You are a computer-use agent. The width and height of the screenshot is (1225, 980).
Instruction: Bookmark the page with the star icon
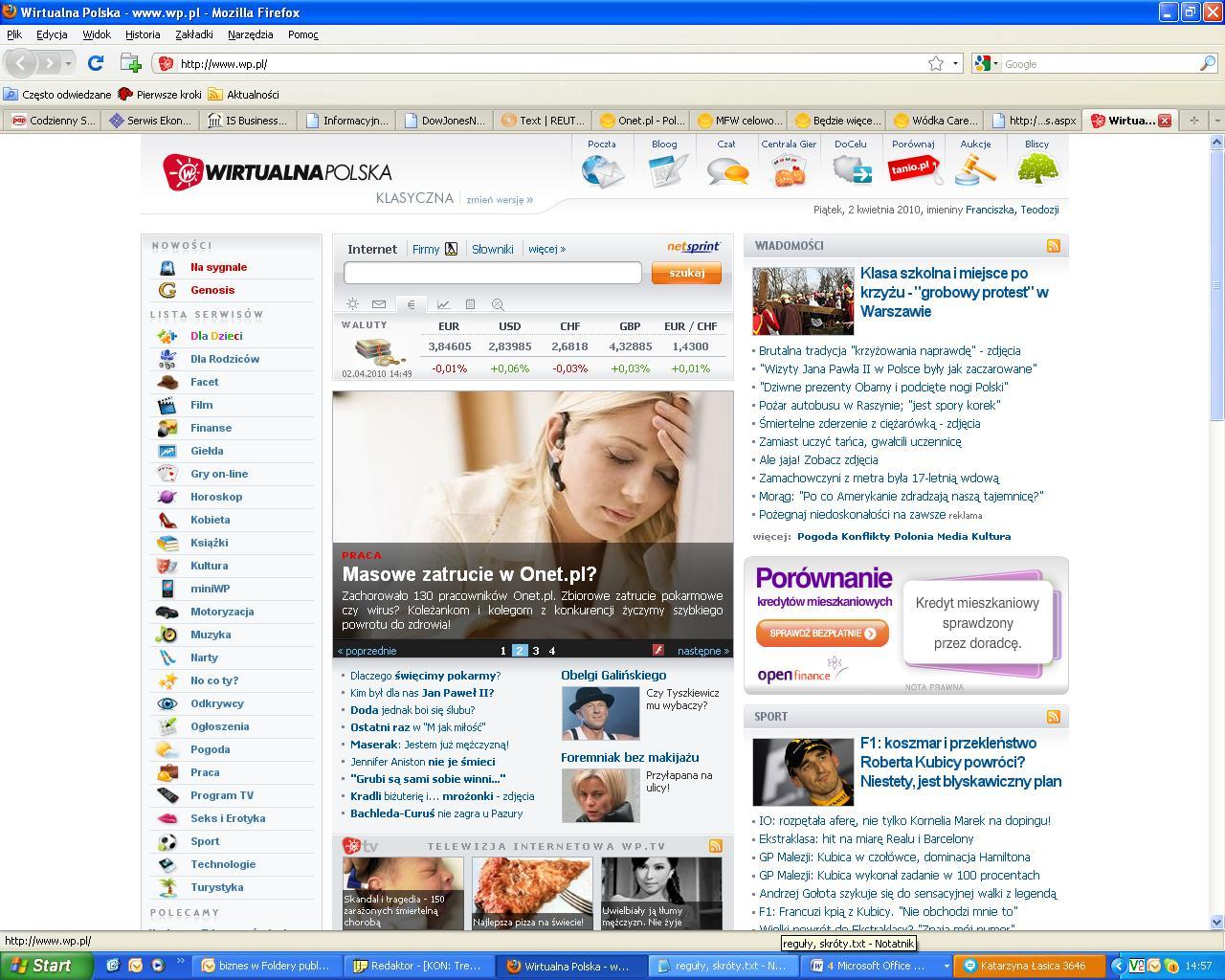point(936,63)
